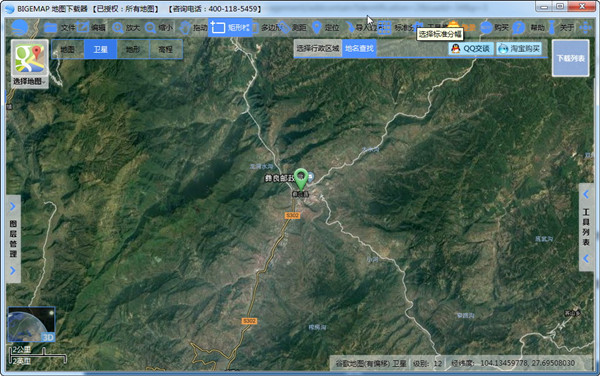This screenshot has width=600, height=376.
Task: Expand 图层管理 panel with top arrow
Action: coord(13,207)
